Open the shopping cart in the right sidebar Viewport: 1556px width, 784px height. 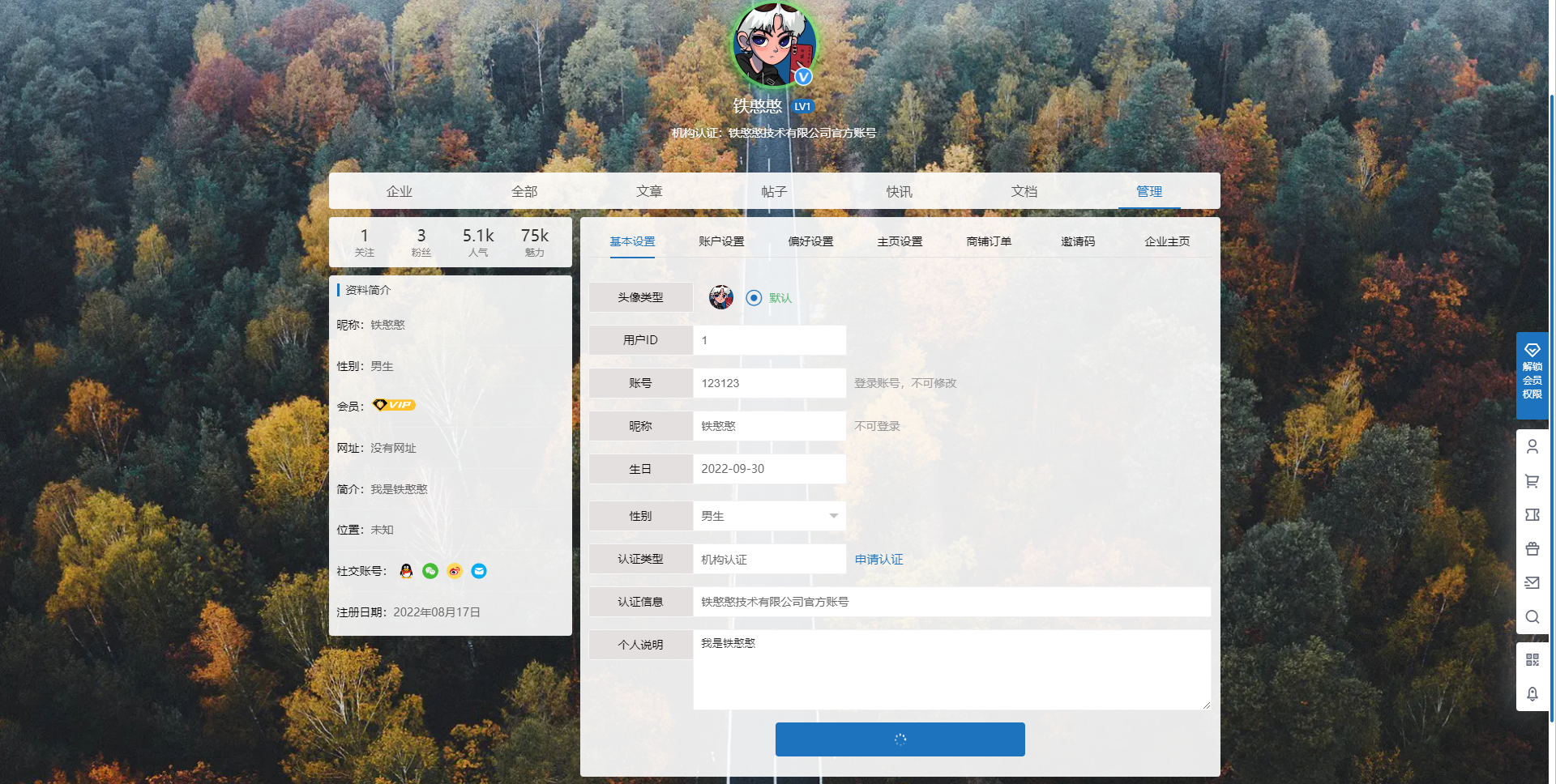click(x=1532, y=480)
